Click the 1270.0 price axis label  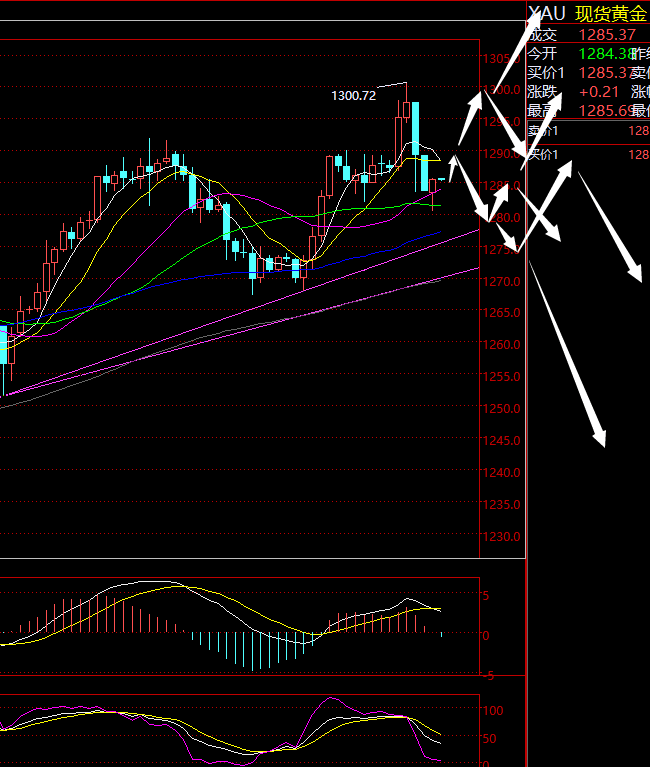(501, 282)
